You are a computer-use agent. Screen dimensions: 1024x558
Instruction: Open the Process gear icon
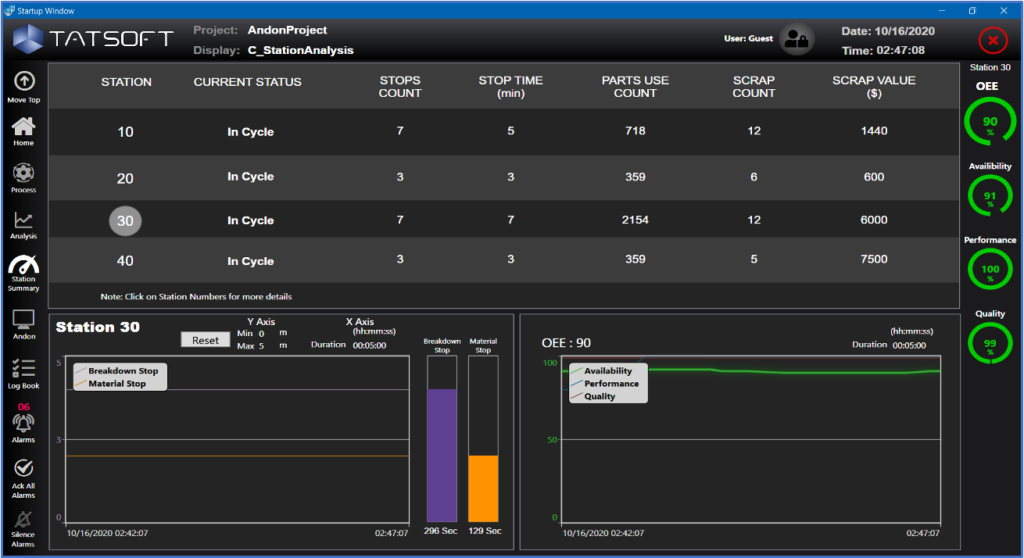click(24, 173)
